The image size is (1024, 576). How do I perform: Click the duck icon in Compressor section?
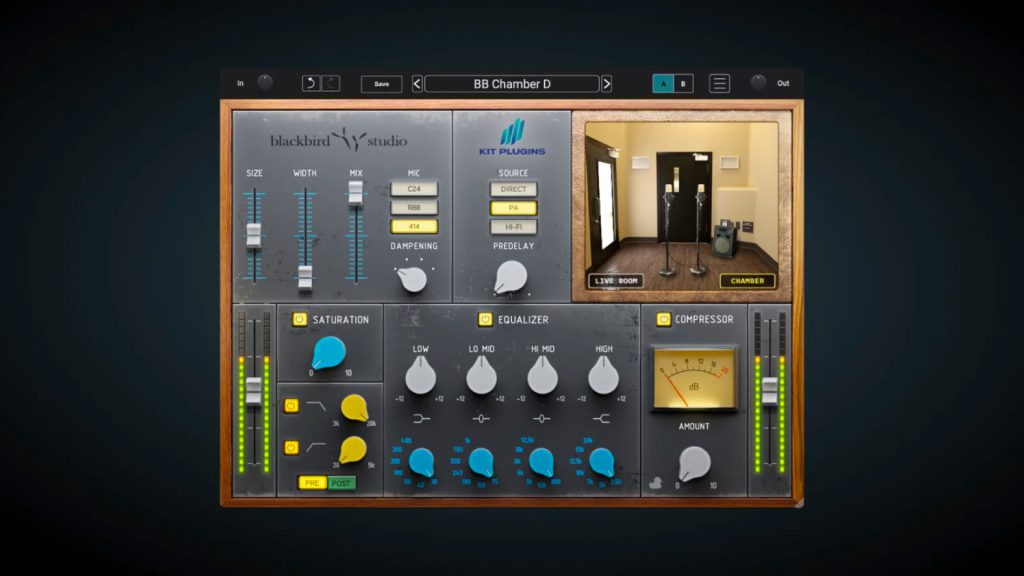pos(656,483)
